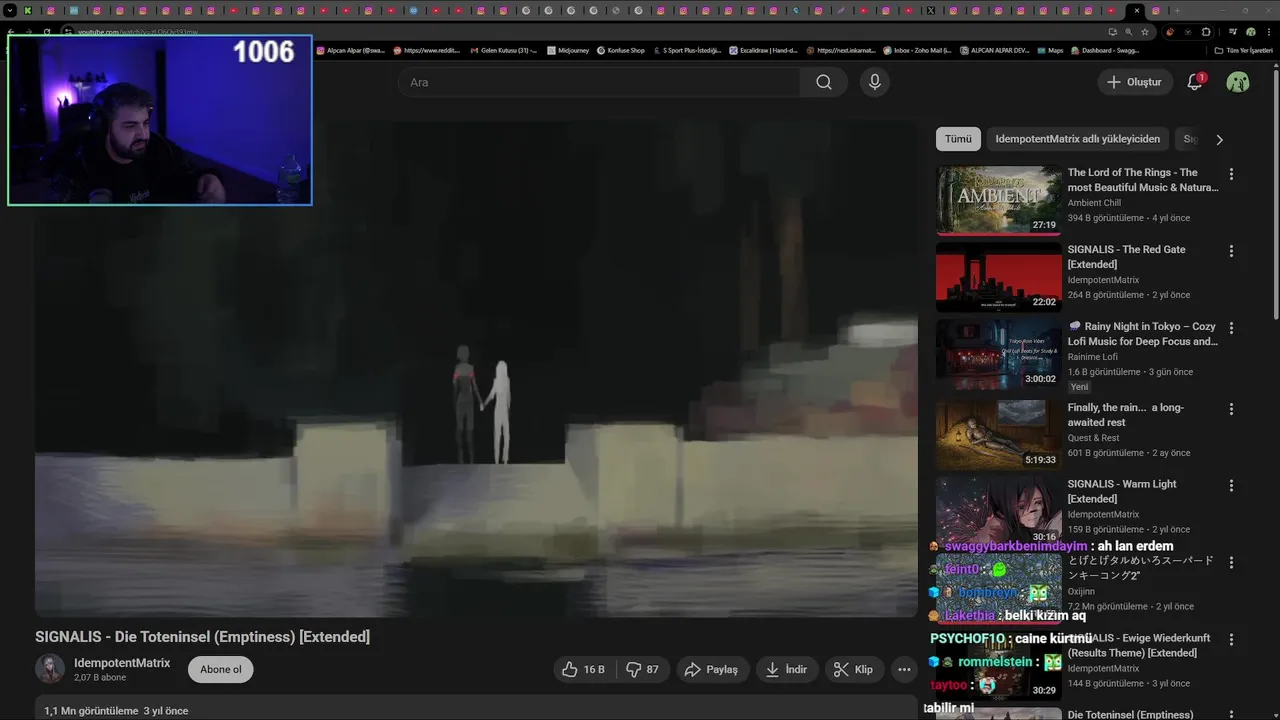1280x720 pixels.
Task: Open options for the Oxijinn video
Action: [1231, 562]
